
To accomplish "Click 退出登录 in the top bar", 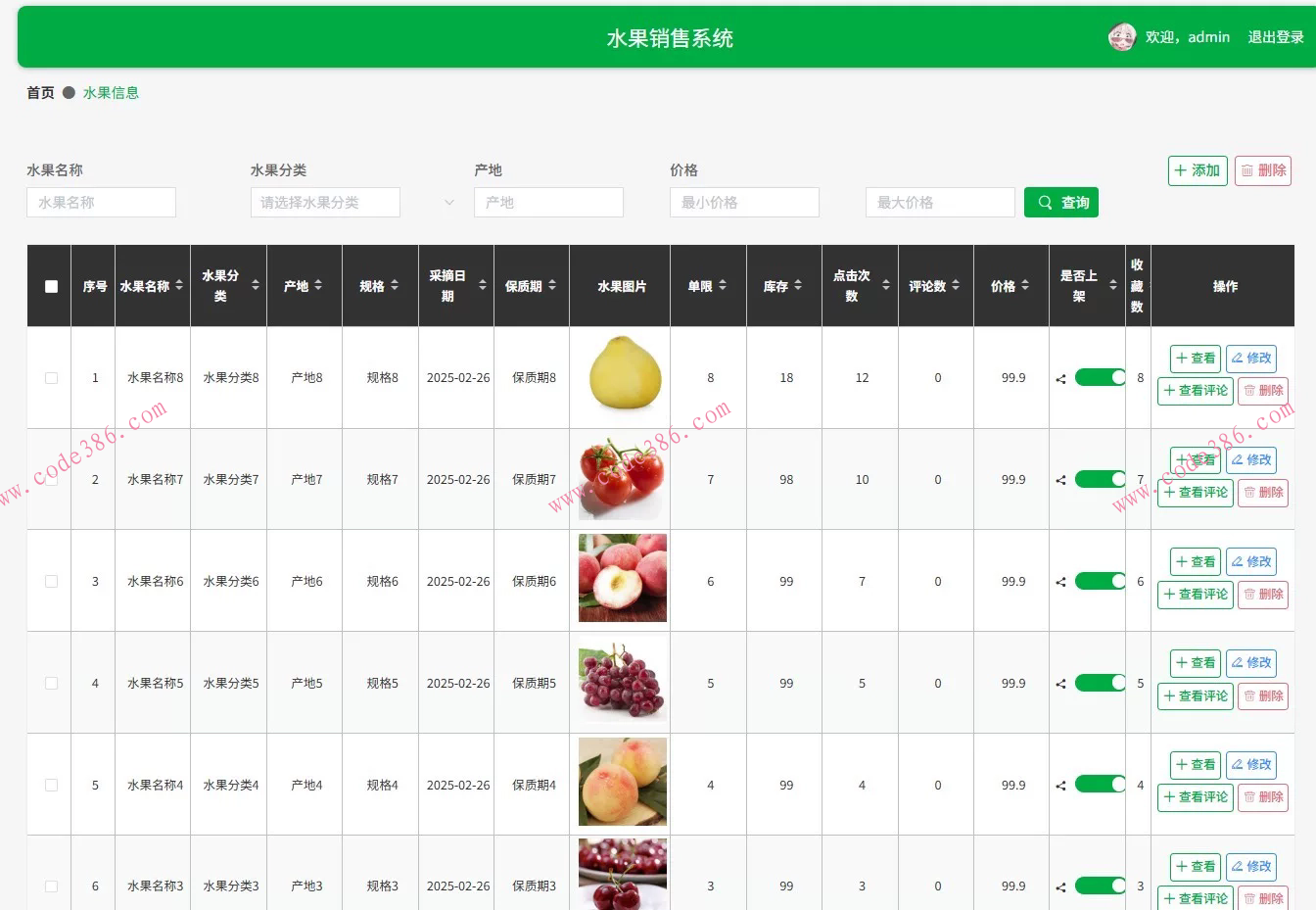I will tap(1275, 36).
